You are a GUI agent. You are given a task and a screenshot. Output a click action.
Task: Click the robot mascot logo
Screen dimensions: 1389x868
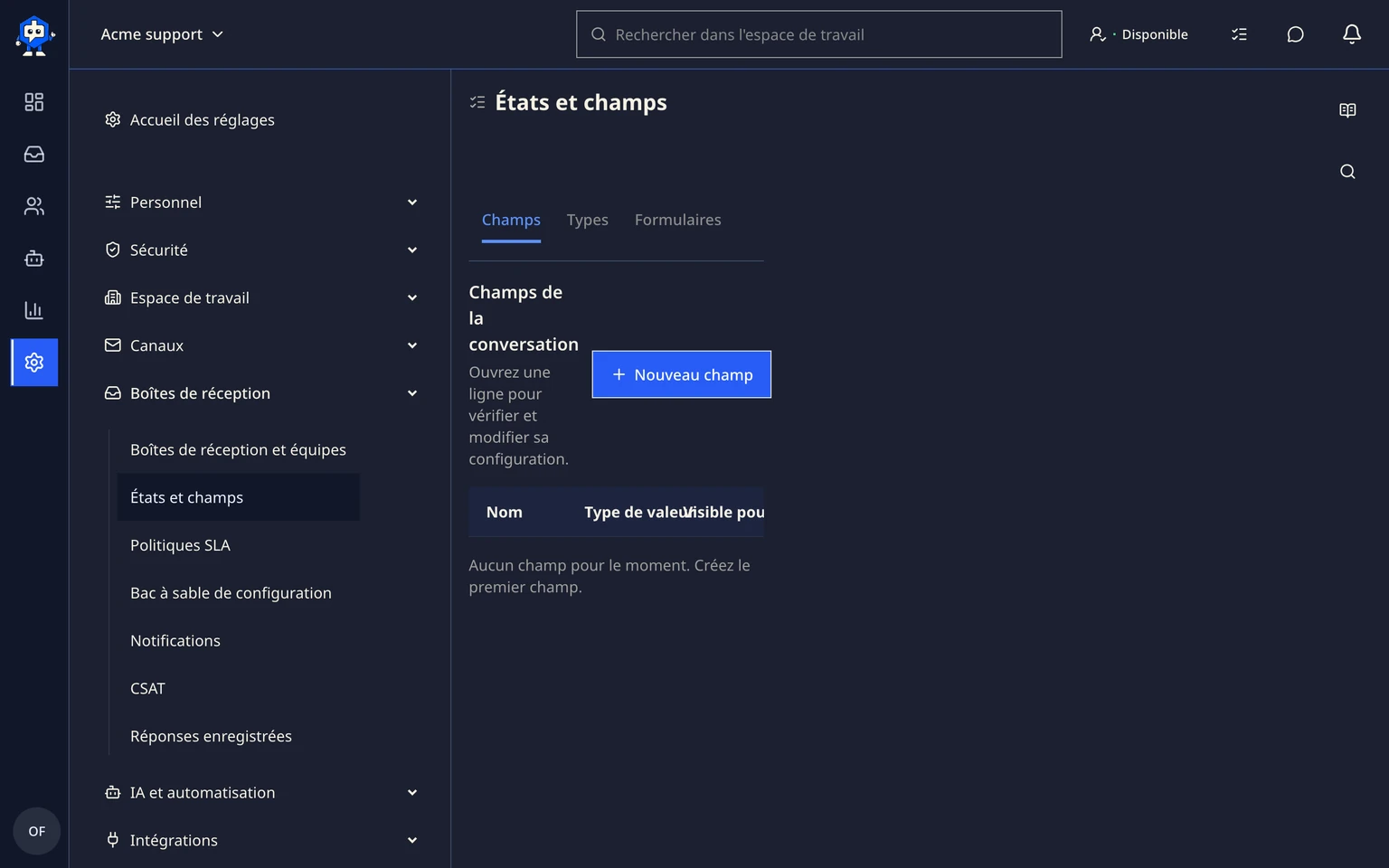pyautogui.click(x=34, y=34)
